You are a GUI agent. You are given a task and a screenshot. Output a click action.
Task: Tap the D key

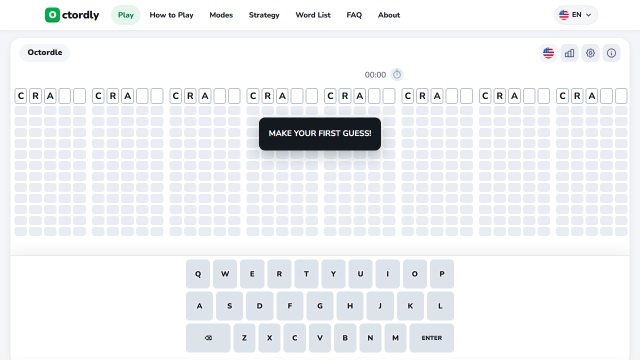(260, 306)
